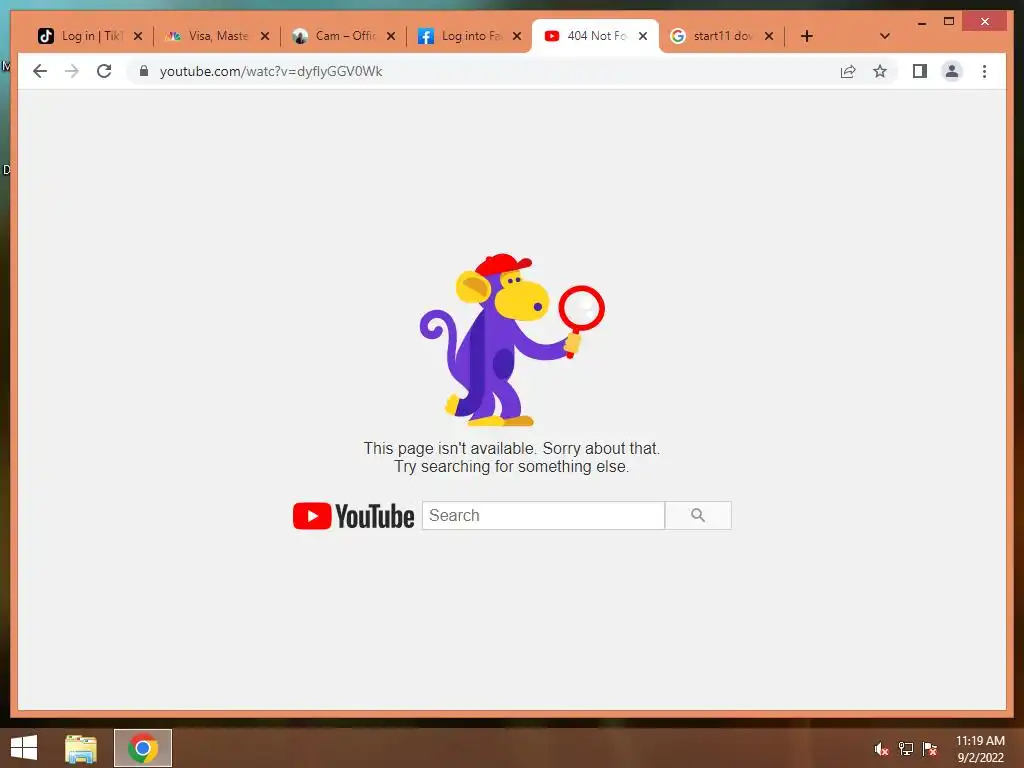Screen dimensions: 1024x768
Task: Open File Explorer from the taskbar
Action: tap(81, 748)
